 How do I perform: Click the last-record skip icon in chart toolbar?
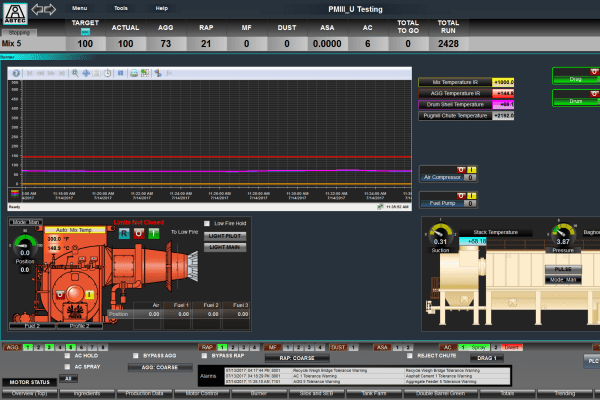(62, 73)
